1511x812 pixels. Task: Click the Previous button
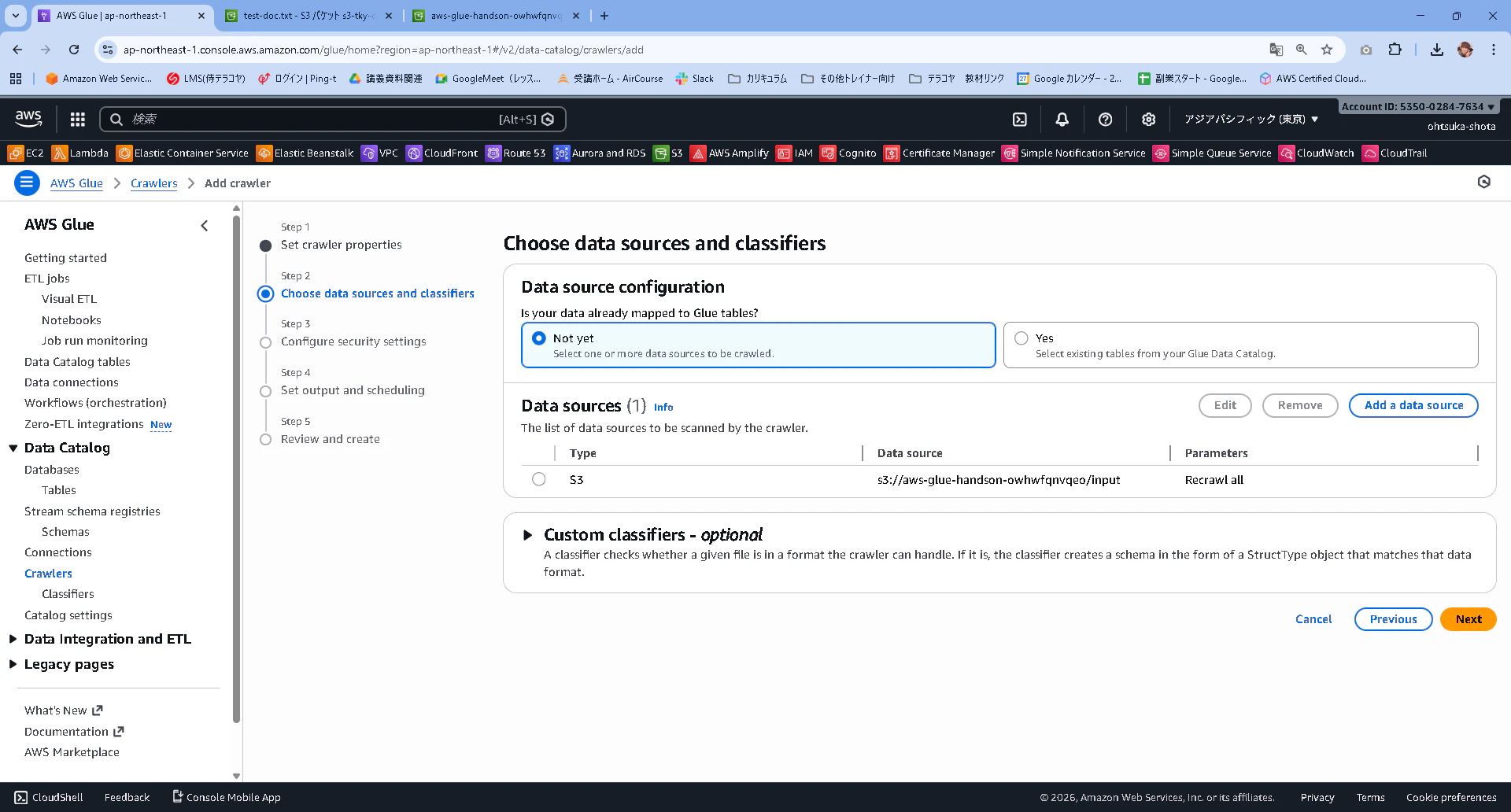tap(1393, 619)
